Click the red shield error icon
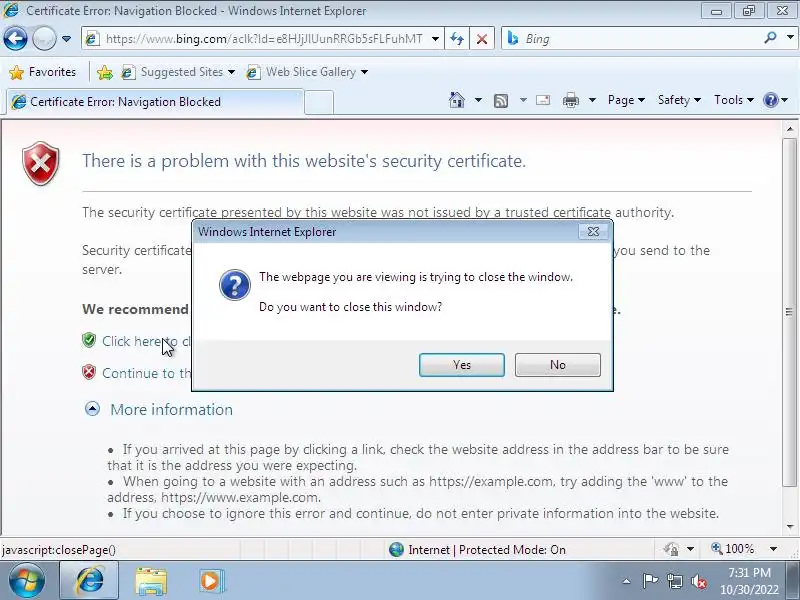Image resolution: width=800 pixels, height=600 pixels. [41, 164]
